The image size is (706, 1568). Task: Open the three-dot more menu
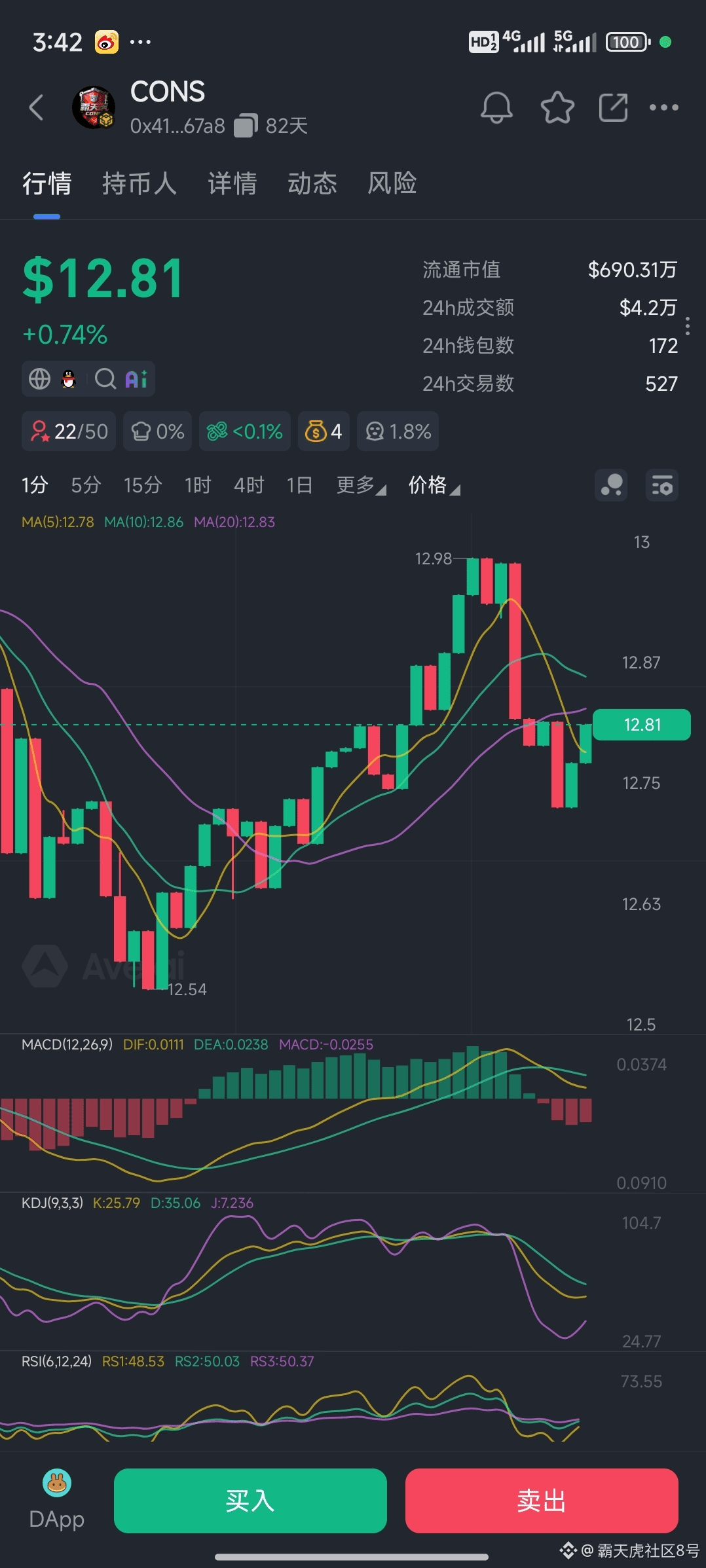[664, 107]
